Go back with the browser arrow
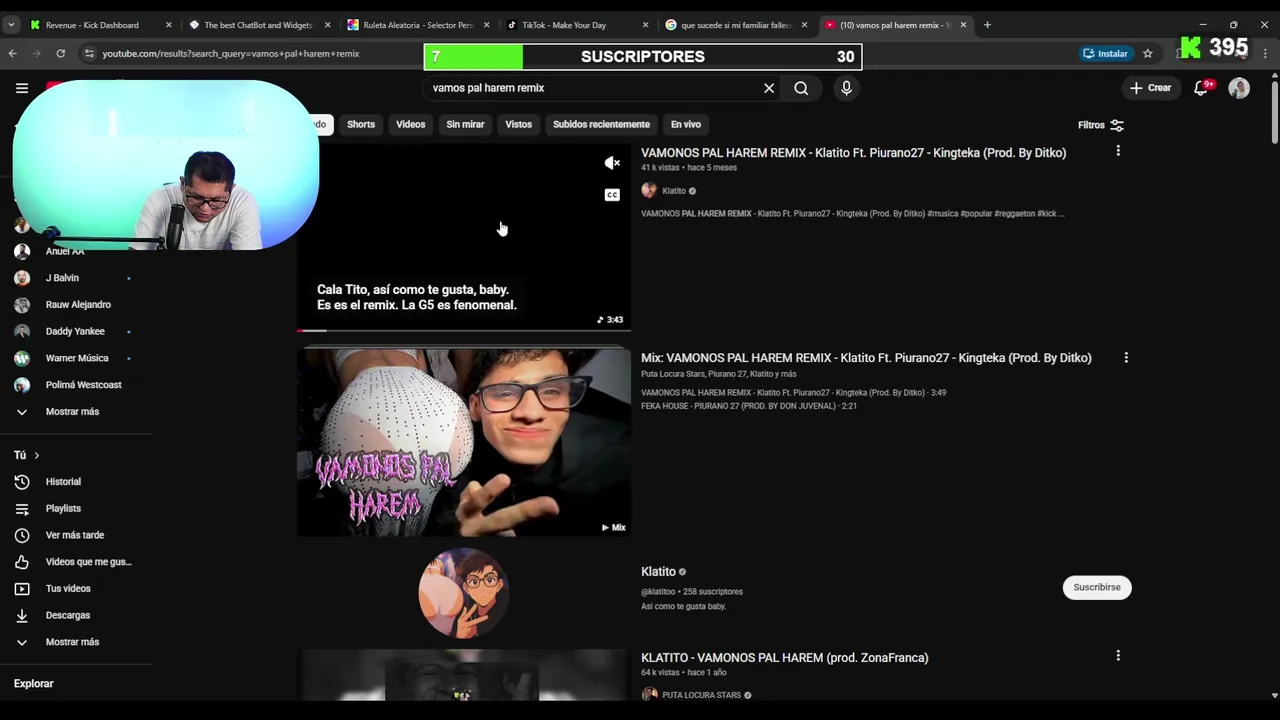This screenshot has height=720, width=1280. pyautogui.click(x=13, y=54)
